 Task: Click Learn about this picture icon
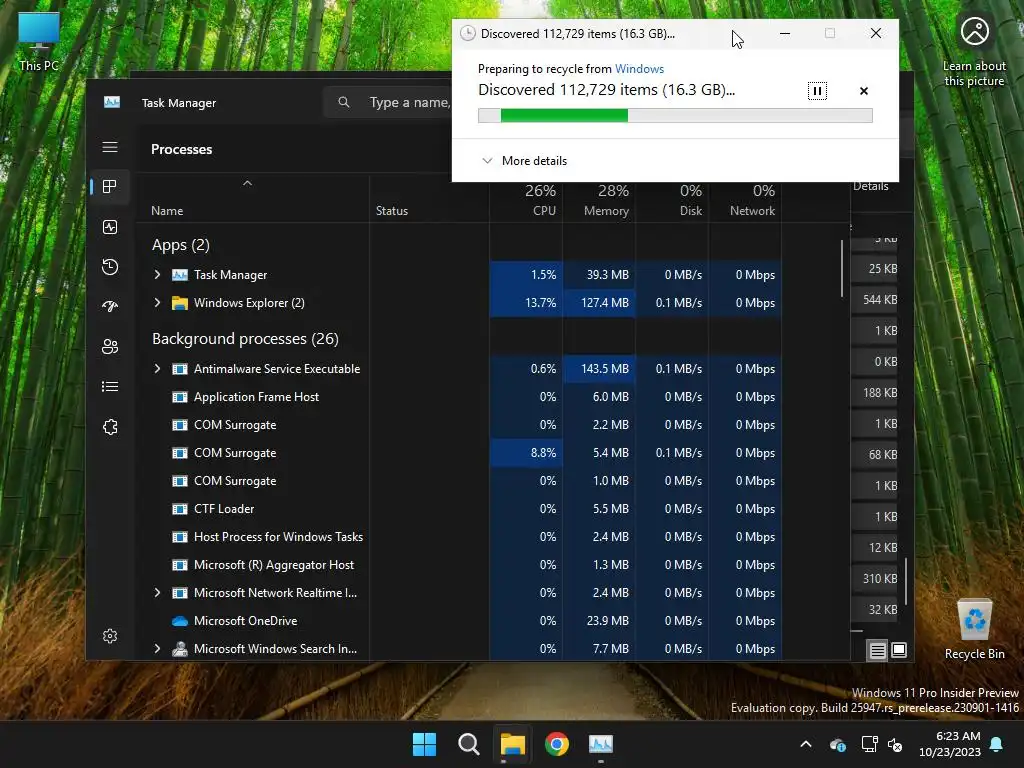coord(974,51)
